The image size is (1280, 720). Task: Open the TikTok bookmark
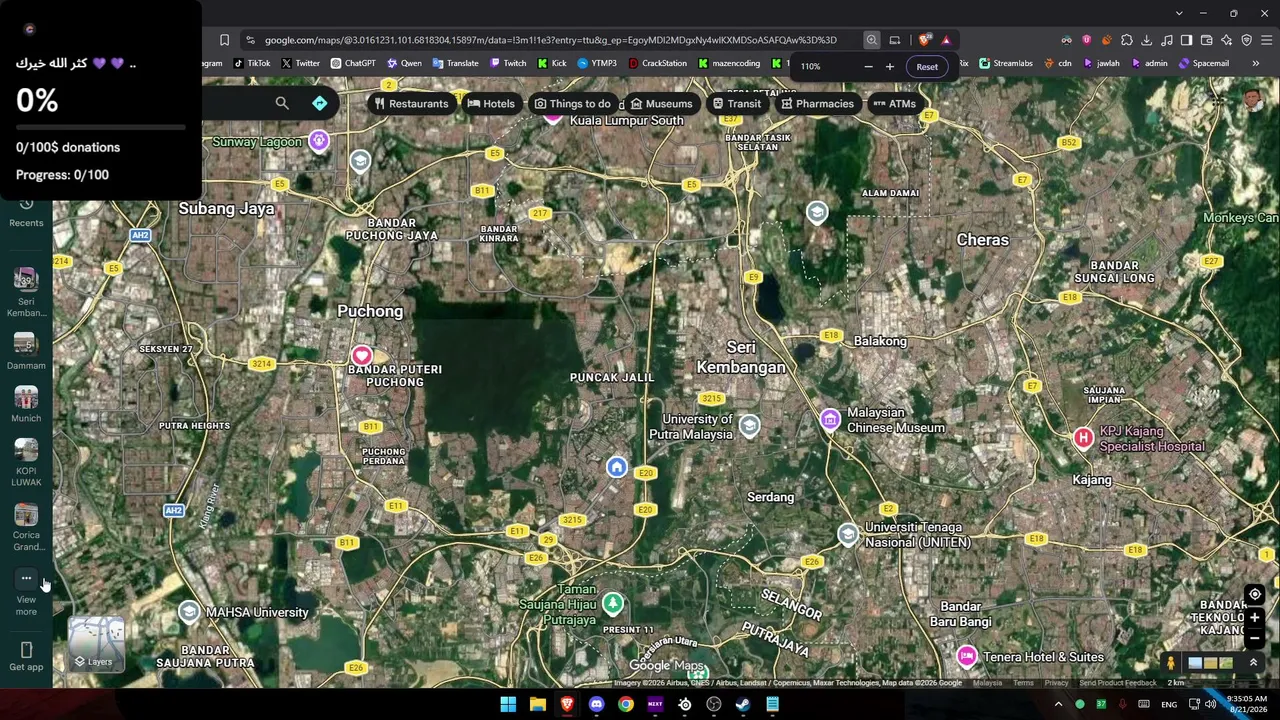[252, 63]
